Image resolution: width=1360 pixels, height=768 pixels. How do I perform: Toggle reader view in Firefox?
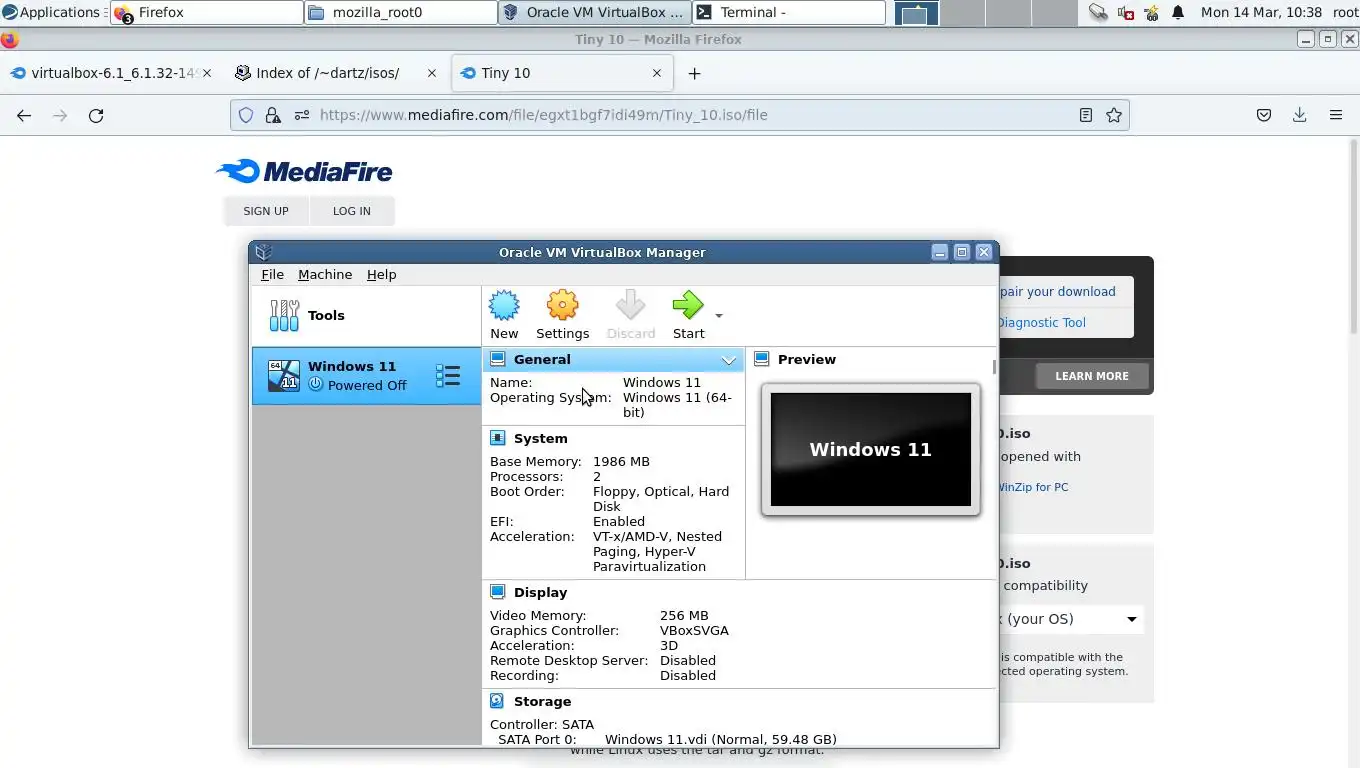(x=1086, y=115)
